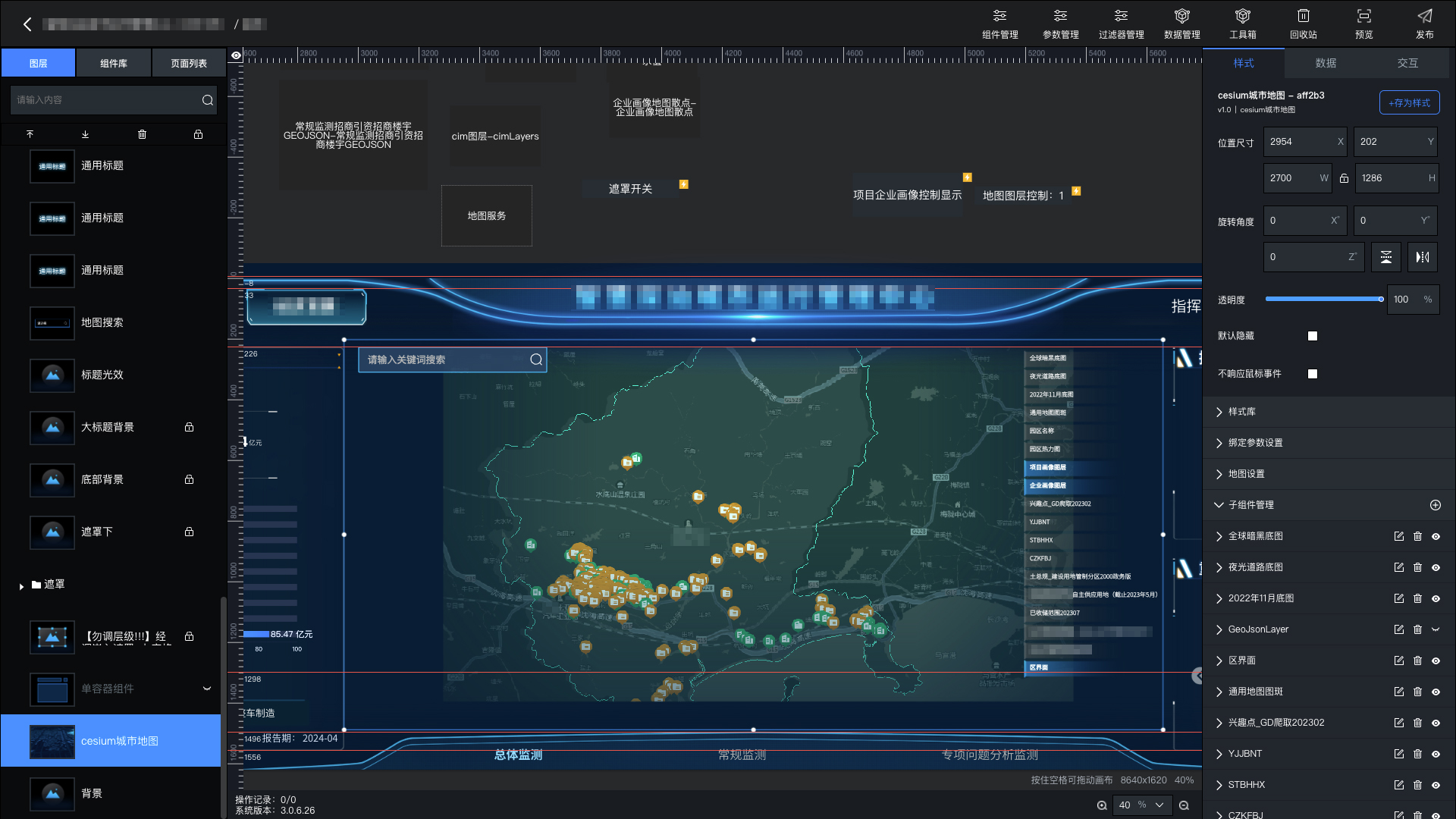Delete the YJJBNT sub-component
This screenshot has height=819, width=1456.
coord(1417,754)
